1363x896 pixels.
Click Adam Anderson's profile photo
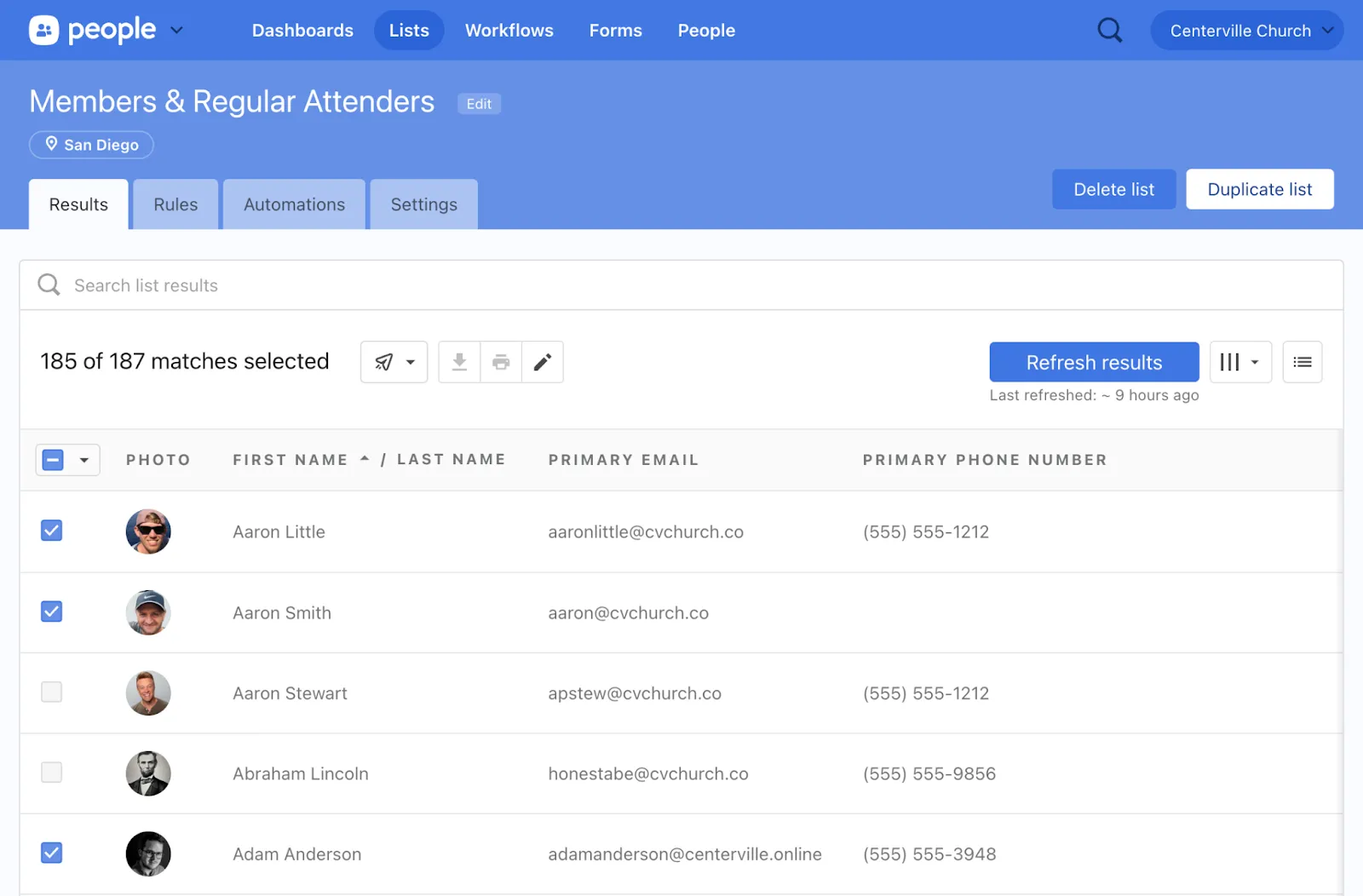[x=148, y=853]
